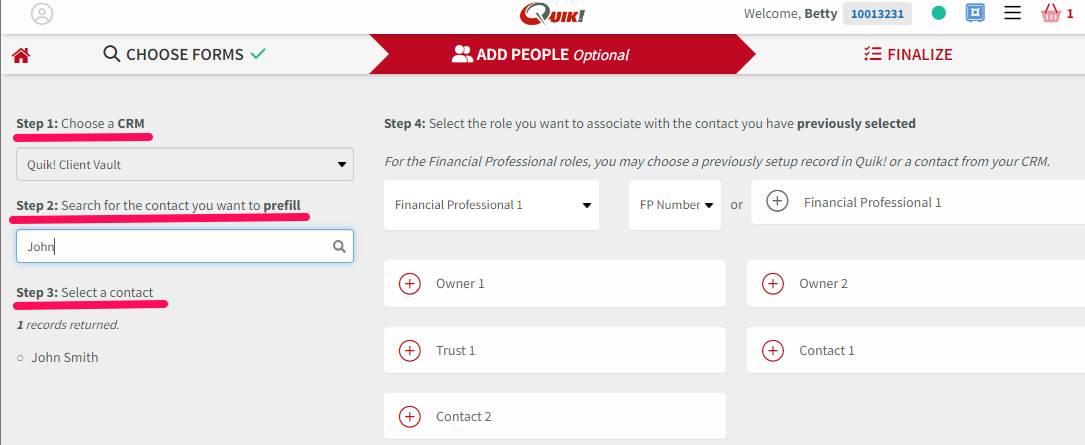Click the search magnifier in contact field

pos(339,246)
